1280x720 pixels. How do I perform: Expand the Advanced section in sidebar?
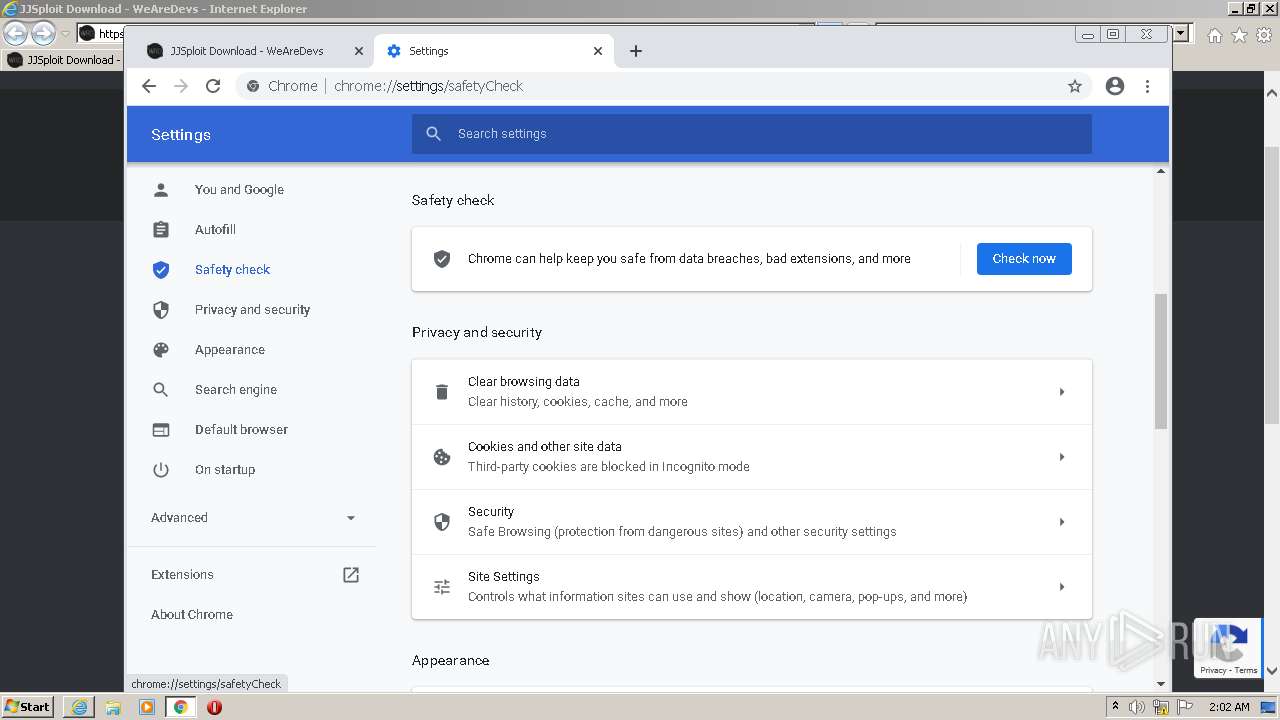click(251, 518)
